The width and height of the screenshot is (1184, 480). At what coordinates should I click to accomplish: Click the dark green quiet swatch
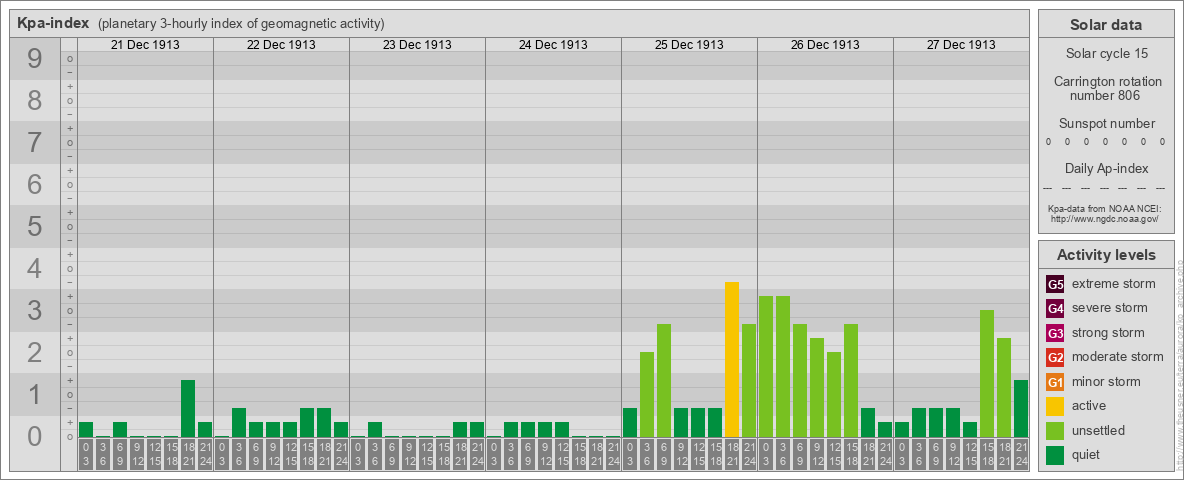(x=1055, y=455)
